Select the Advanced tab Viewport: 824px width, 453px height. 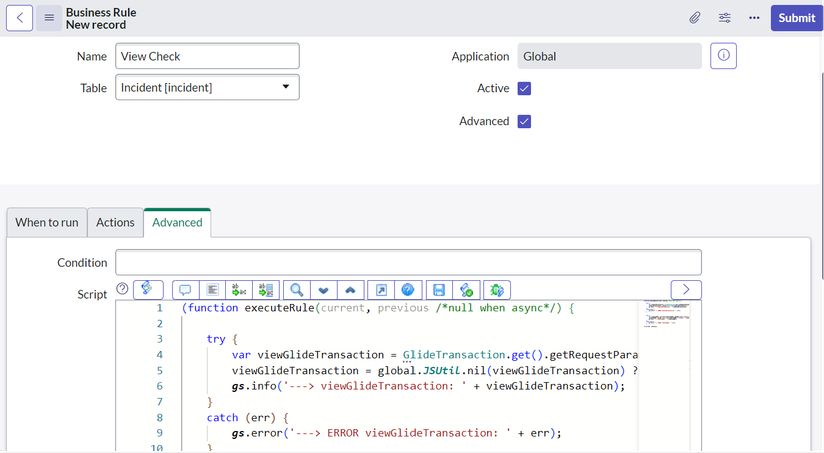[x=177, y=222]
